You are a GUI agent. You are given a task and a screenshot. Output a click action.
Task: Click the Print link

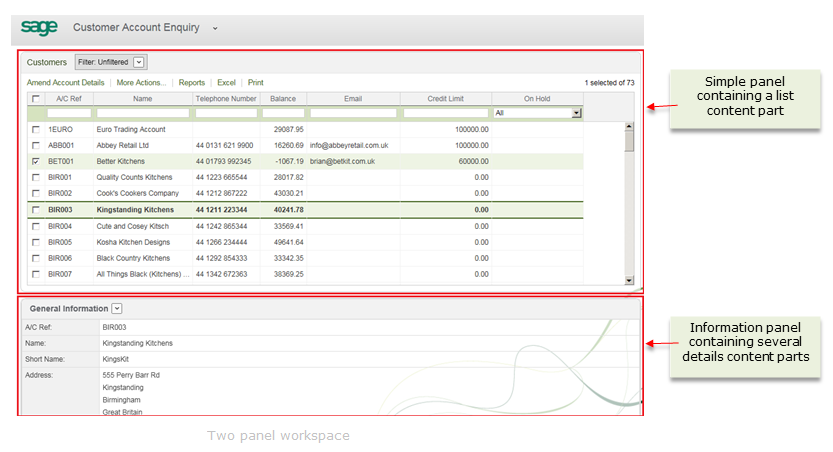256,82
